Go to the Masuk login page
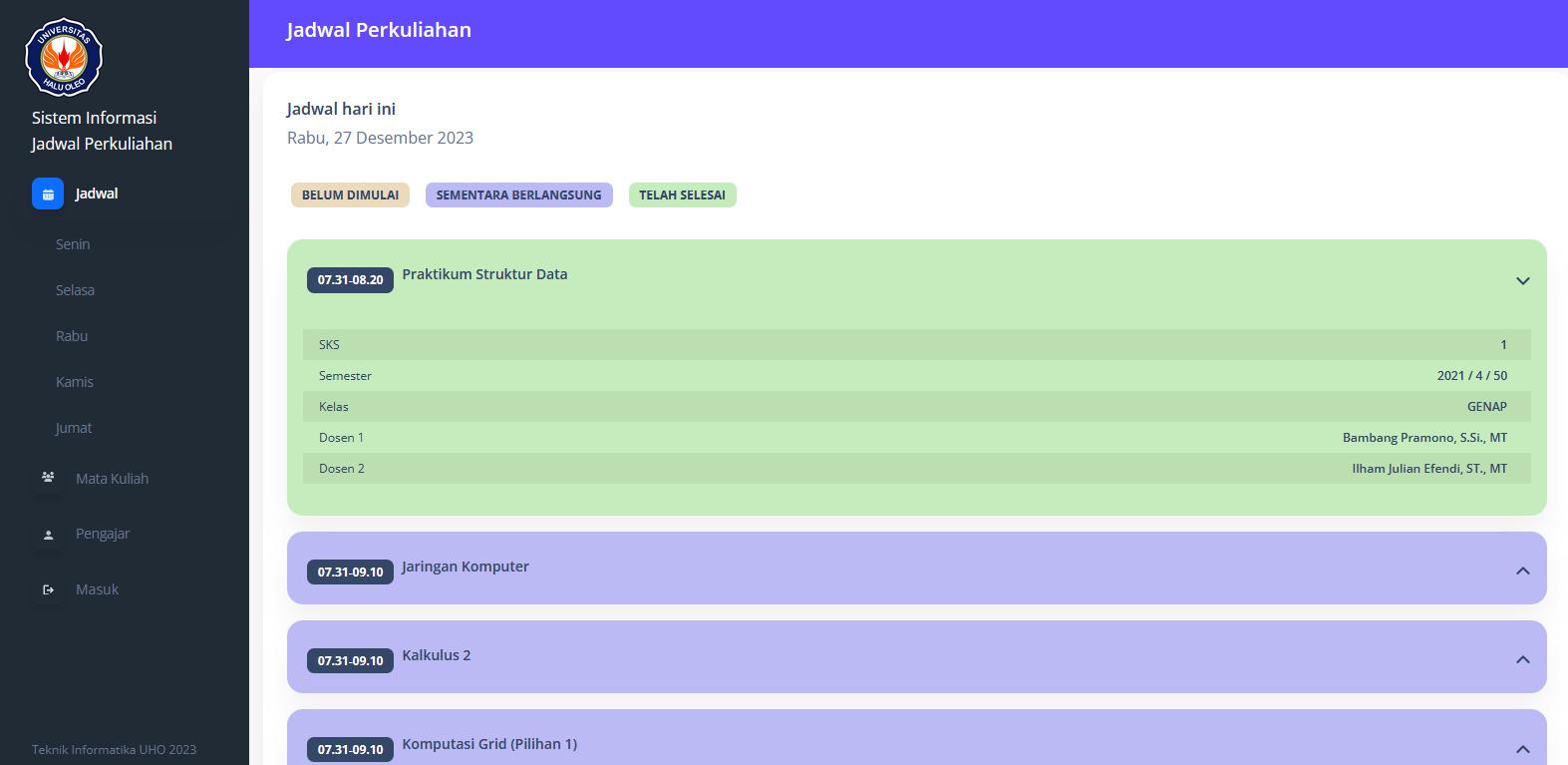Image resolution: width=1568 pixels, height=765 pixels. (97, 589)
